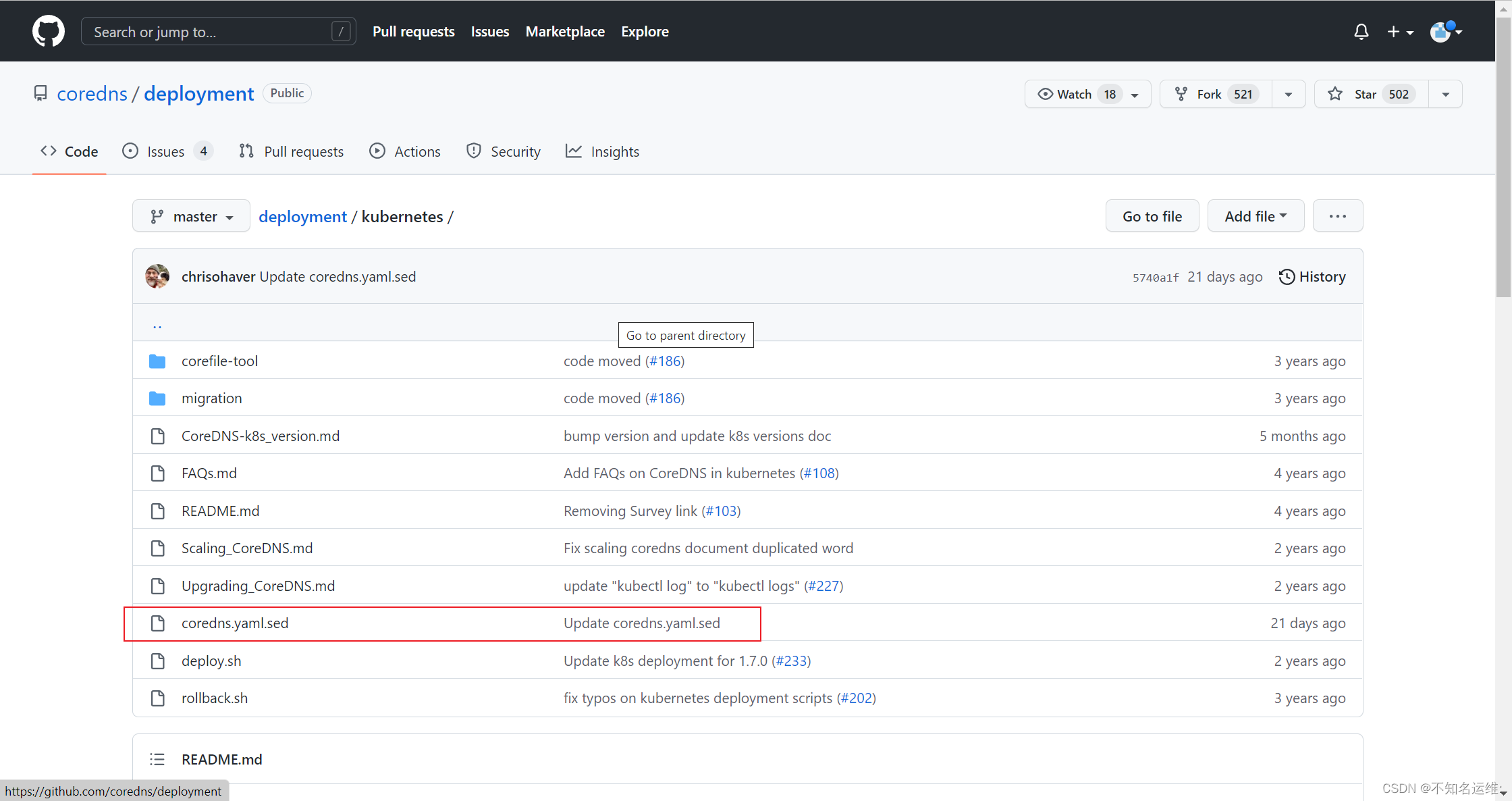Switch to the Code tab

tap(69, 151)
